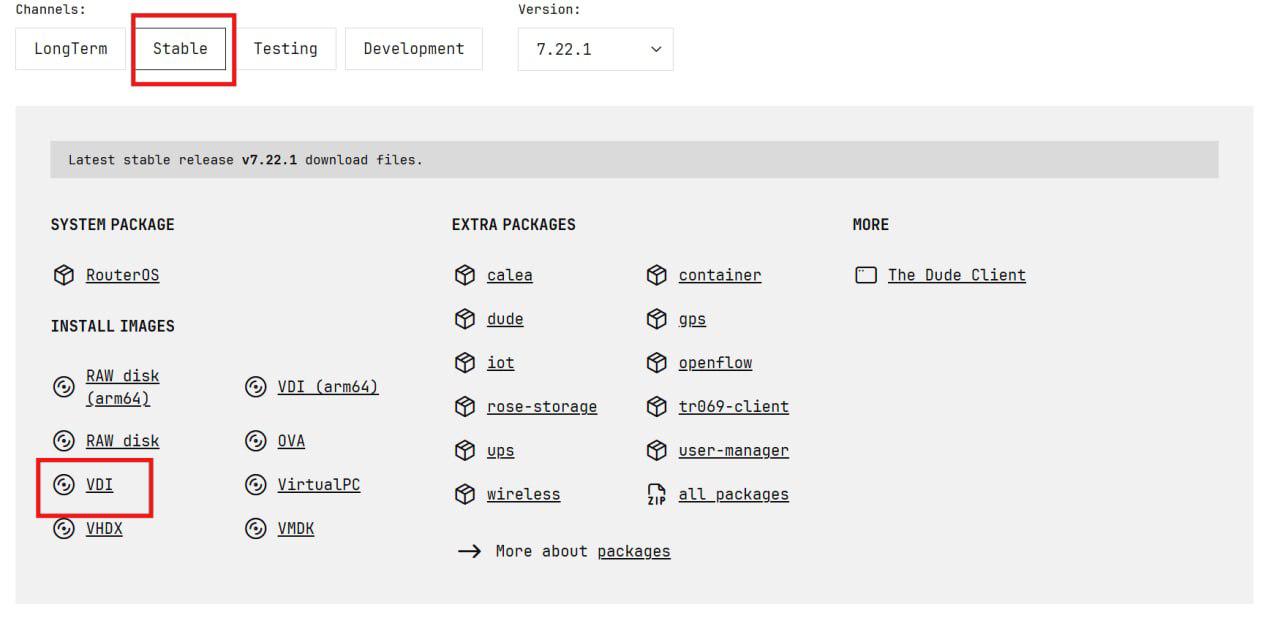This screenshot has width=1280, height=623.
Task: Click the disc icon beside VMDK
Action: (256, 529)
